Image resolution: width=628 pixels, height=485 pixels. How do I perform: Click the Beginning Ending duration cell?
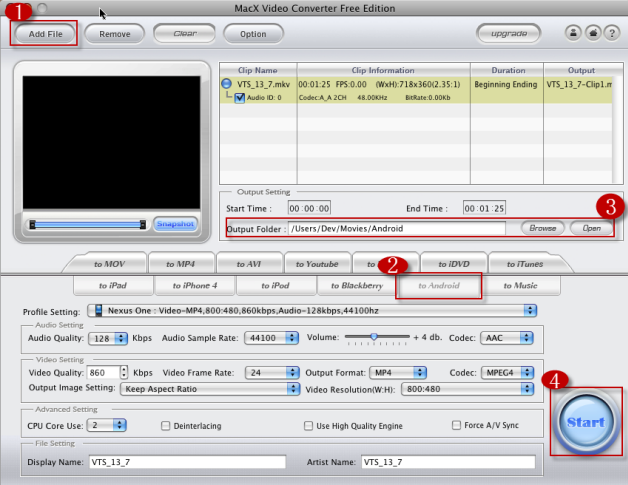(505, 84)
